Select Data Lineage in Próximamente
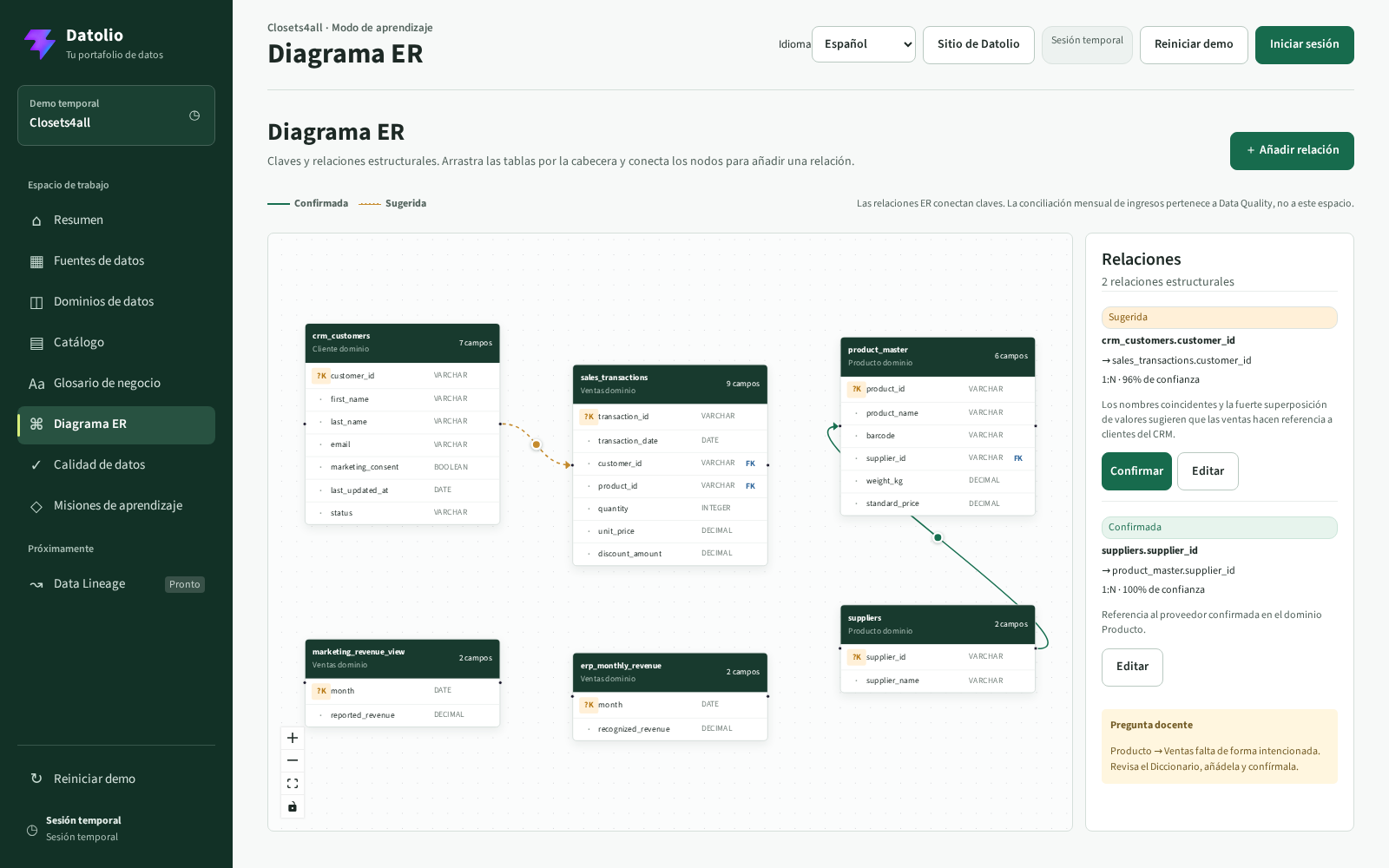 coord(116,584)
